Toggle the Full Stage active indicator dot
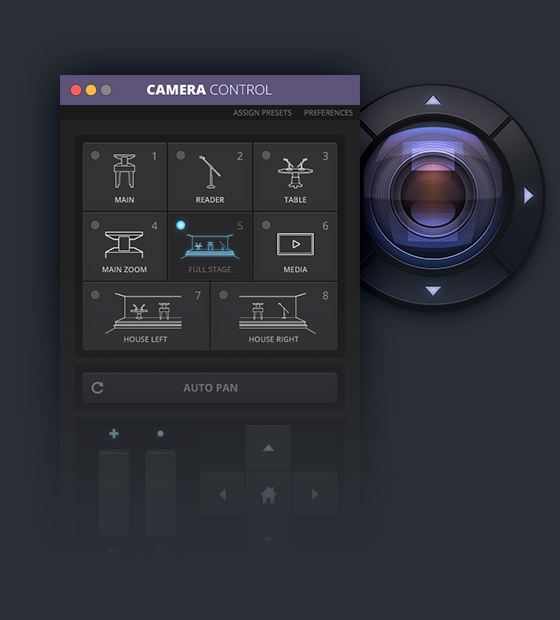Screen dimensions: 560x620 pos(181,225)
